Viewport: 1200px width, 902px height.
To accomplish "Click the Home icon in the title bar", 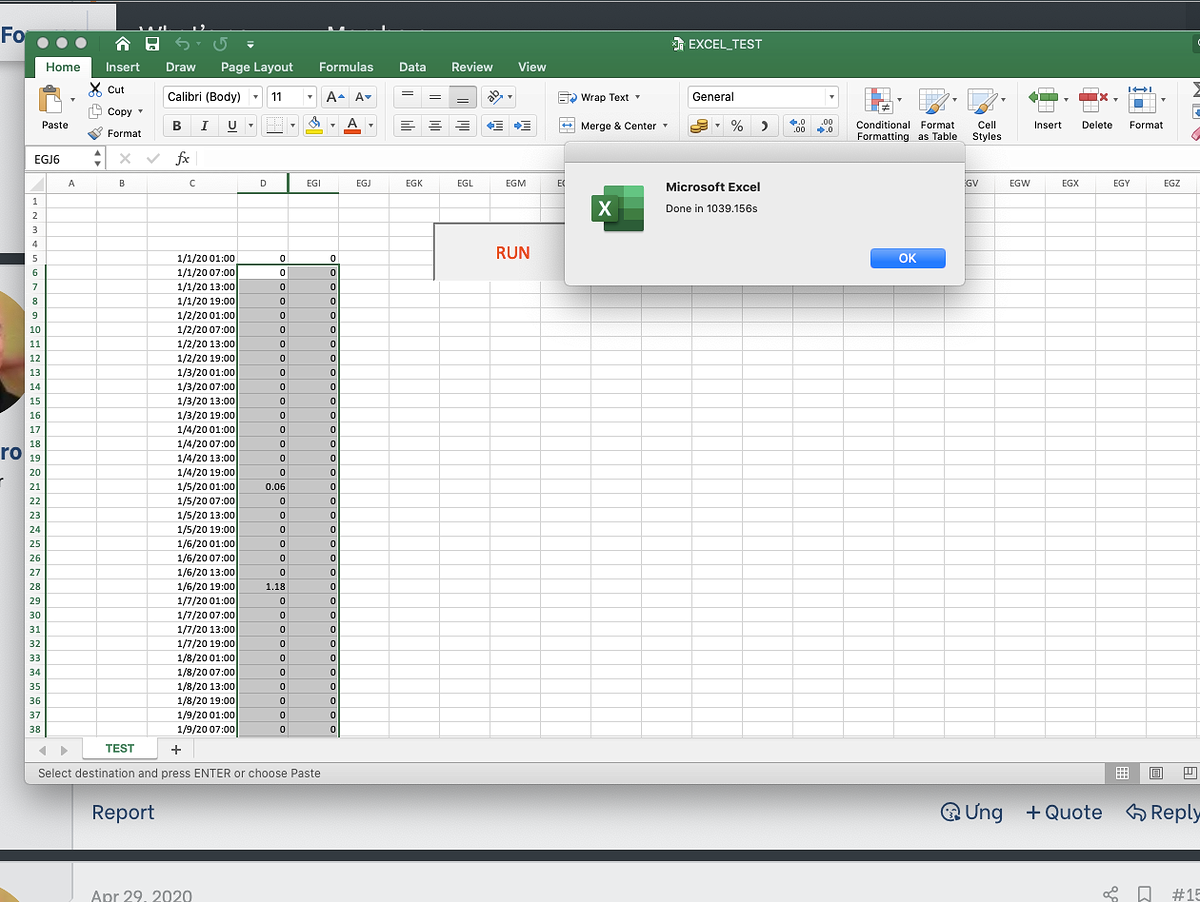I will 123,44.
